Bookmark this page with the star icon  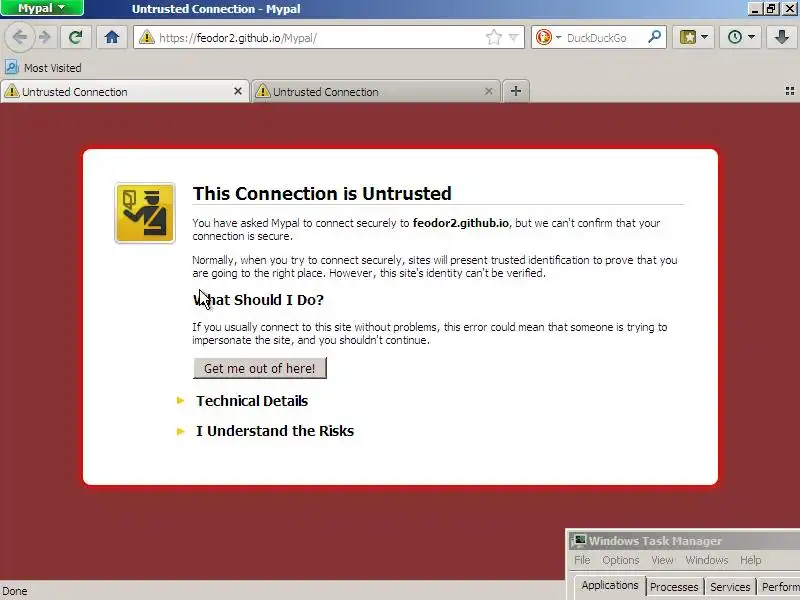click(493, 37)
